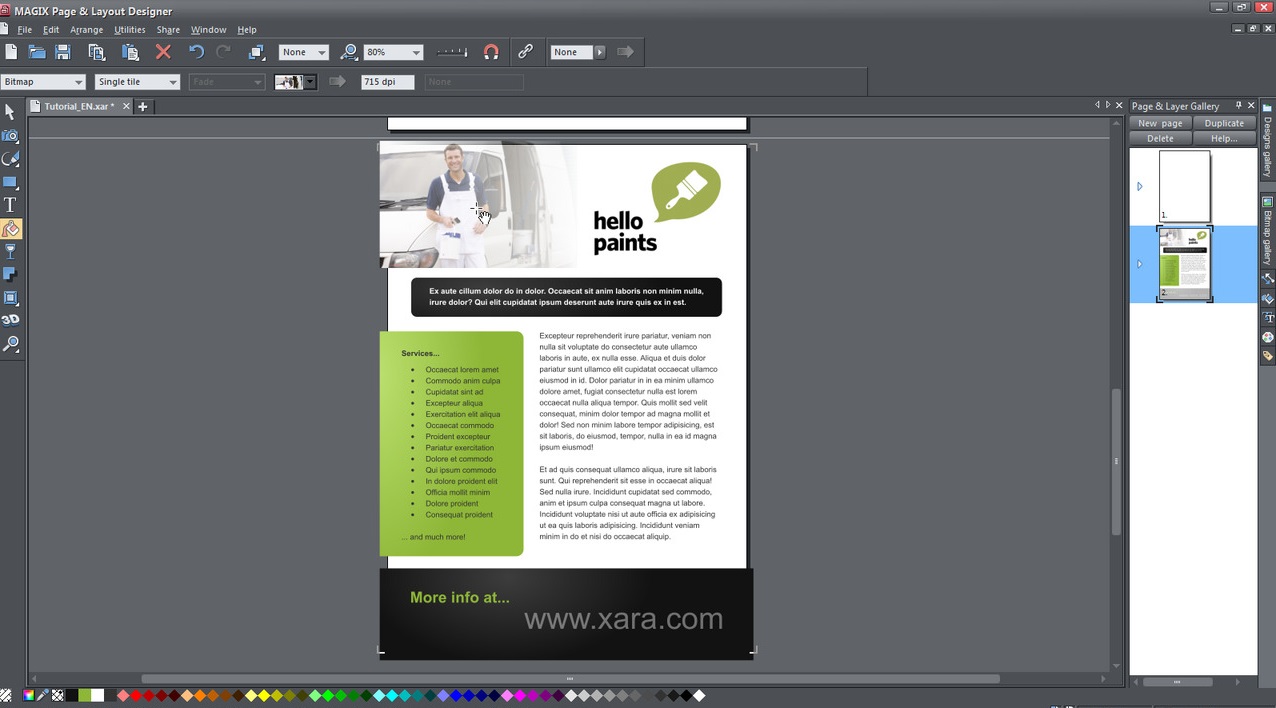Open the File menu
The height and width of the screenshot is (708, 1276).
click(24, 30)
